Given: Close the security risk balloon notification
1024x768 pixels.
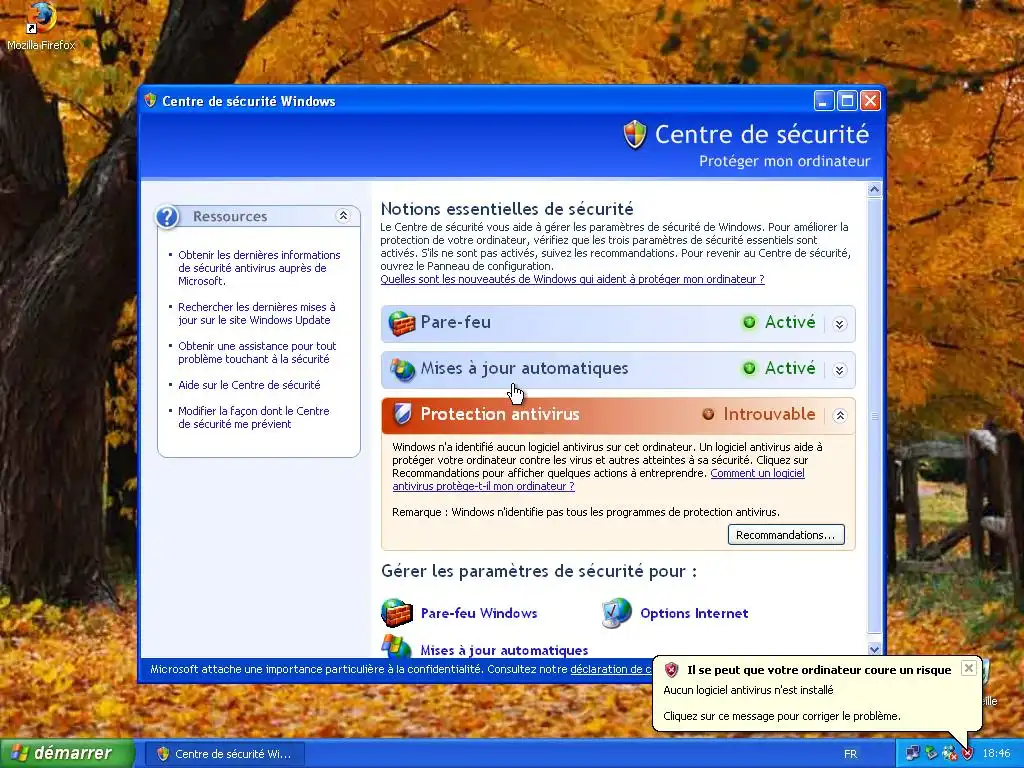Looking at the screenshot, I should pyautogui.click(x=968, y=667).
